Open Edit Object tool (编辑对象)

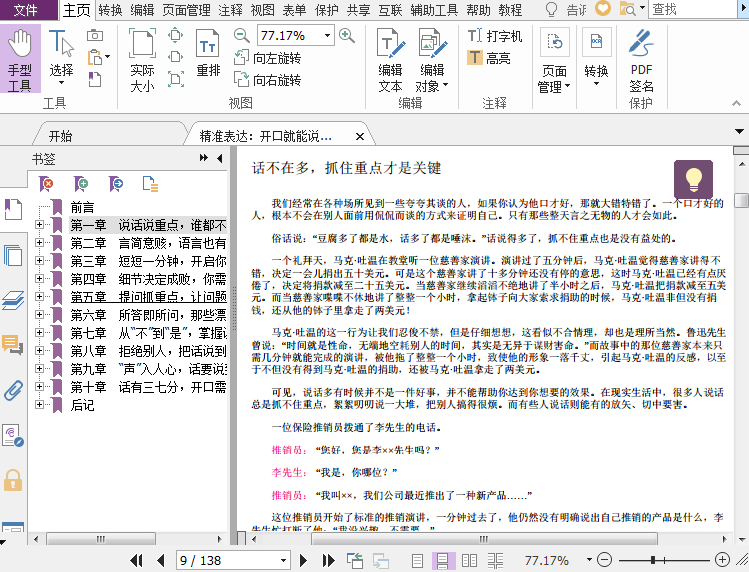[432, 60]
